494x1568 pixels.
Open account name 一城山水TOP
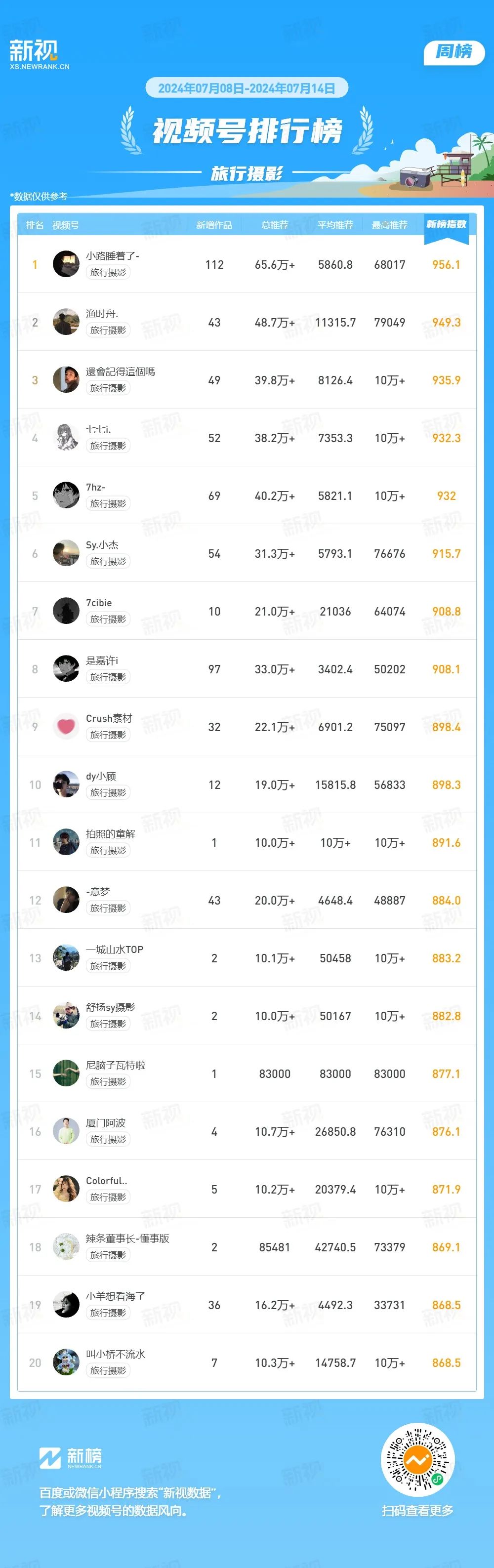point(115,949)
